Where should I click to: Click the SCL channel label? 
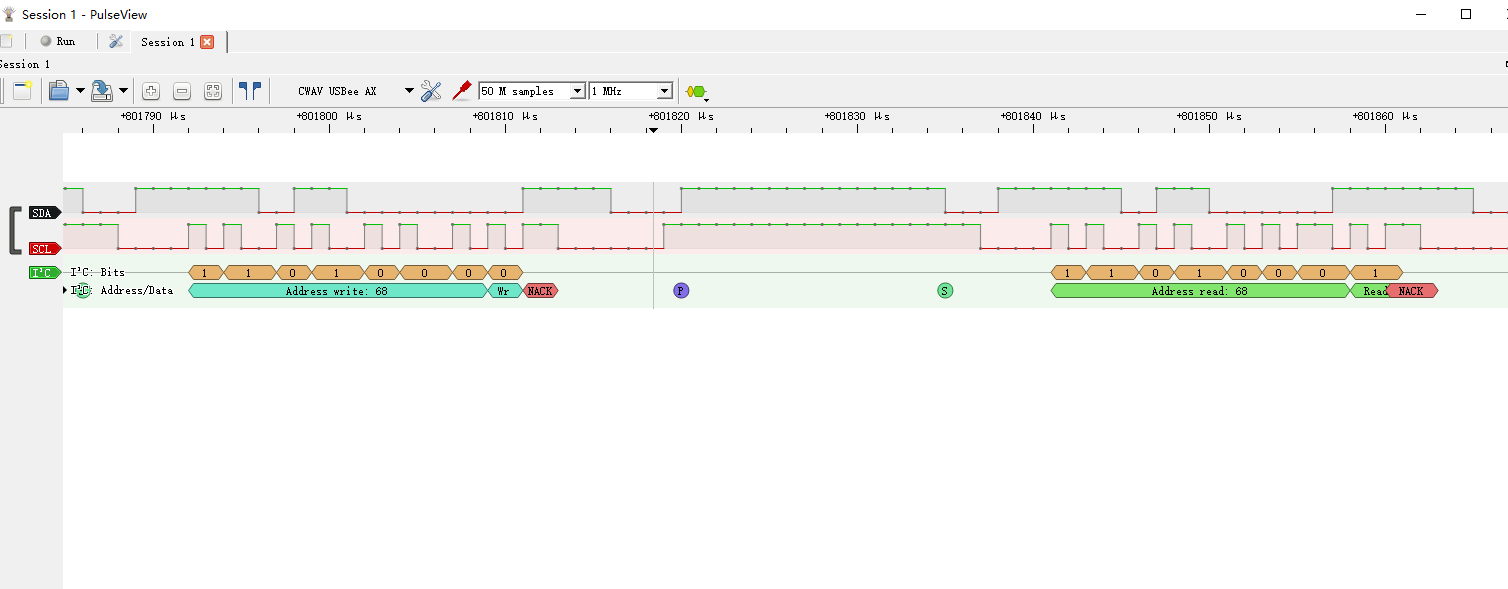pos(43,248)
